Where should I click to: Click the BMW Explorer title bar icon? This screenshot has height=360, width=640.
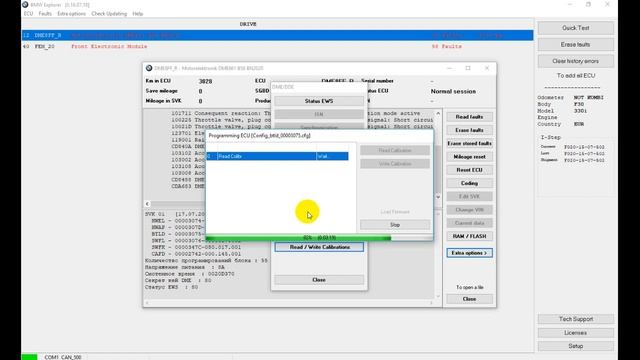click(x=26, y=4)
